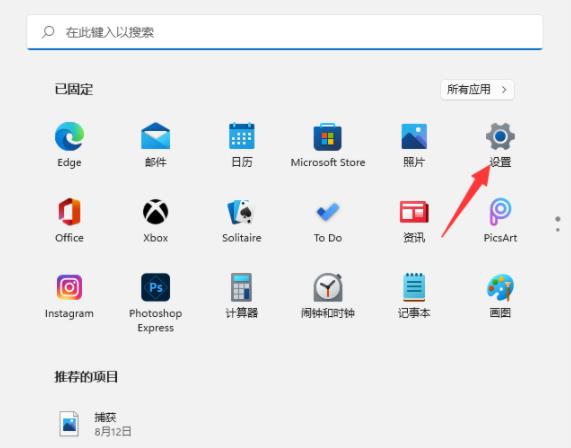Open the 邮件 mail app
The width and height of the screenshot is (571, 448).
[155, 144]
